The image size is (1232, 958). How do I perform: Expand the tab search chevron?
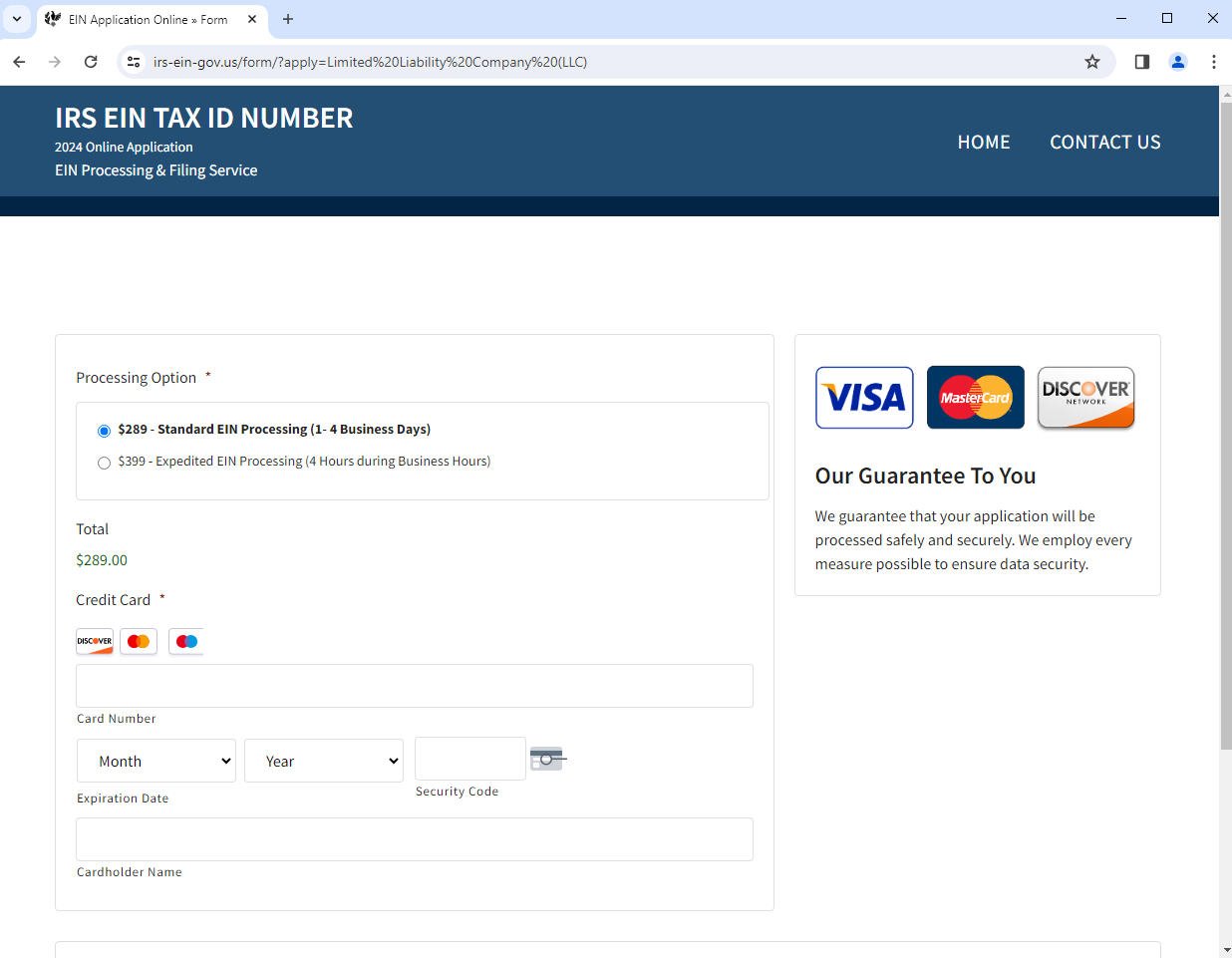(17, 19)
